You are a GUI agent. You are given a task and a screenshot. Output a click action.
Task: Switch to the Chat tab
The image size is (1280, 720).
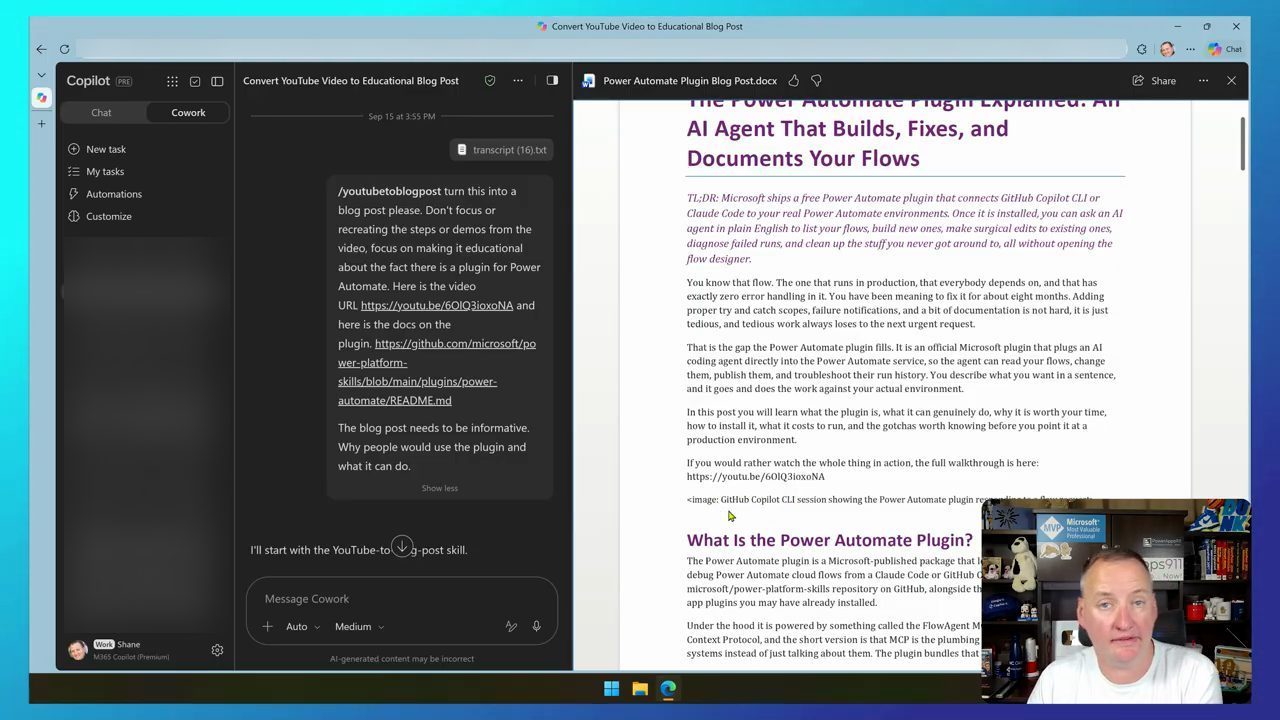(101, 113)
